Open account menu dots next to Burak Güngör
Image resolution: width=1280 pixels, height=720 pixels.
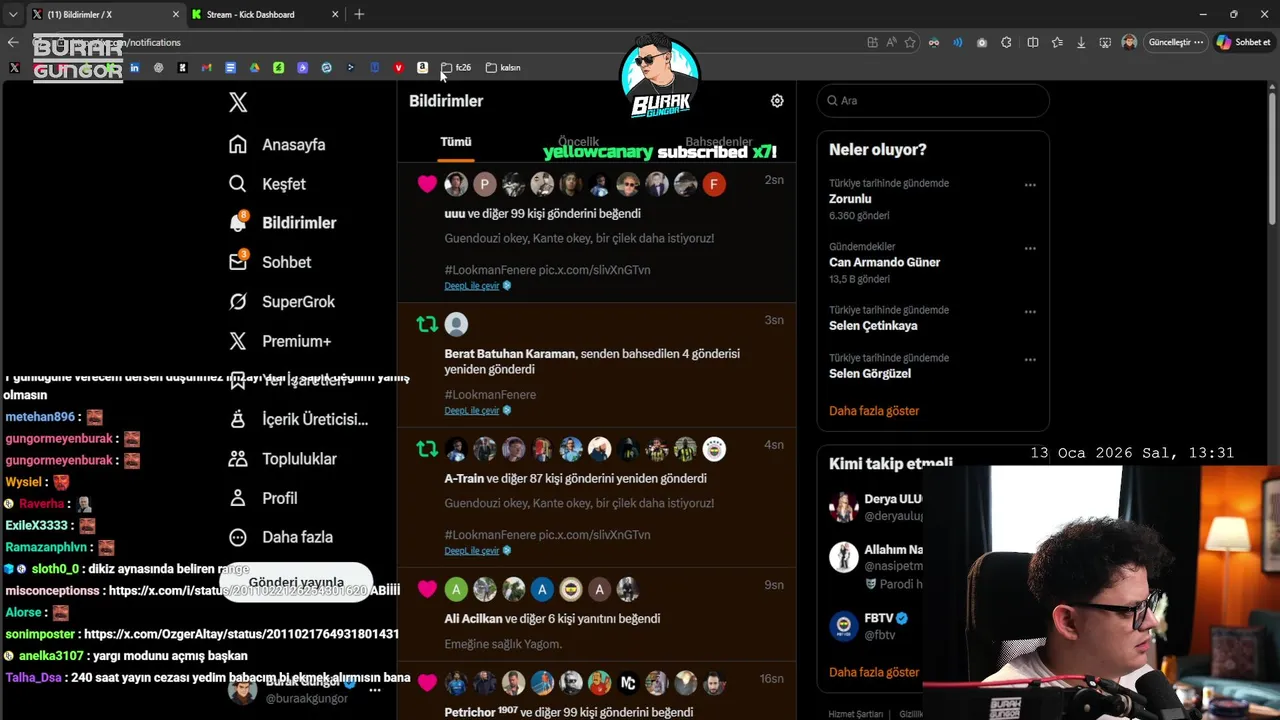(375, 690)
